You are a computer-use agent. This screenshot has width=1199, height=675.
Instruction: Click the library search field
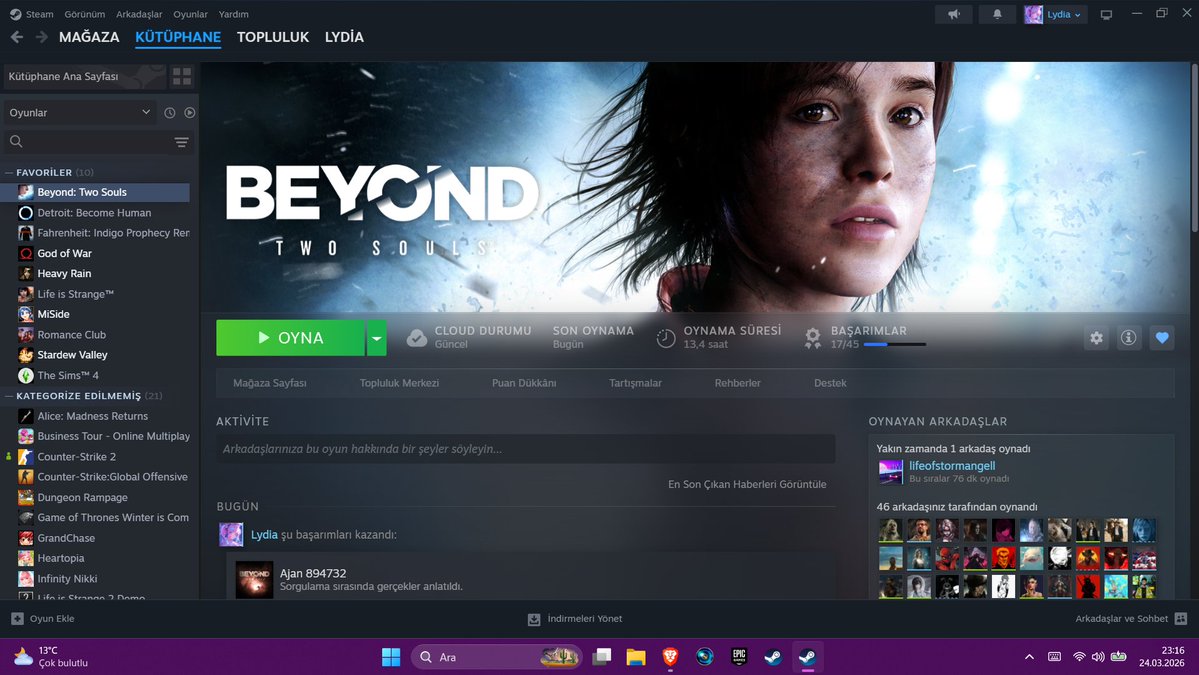(87, 141)
